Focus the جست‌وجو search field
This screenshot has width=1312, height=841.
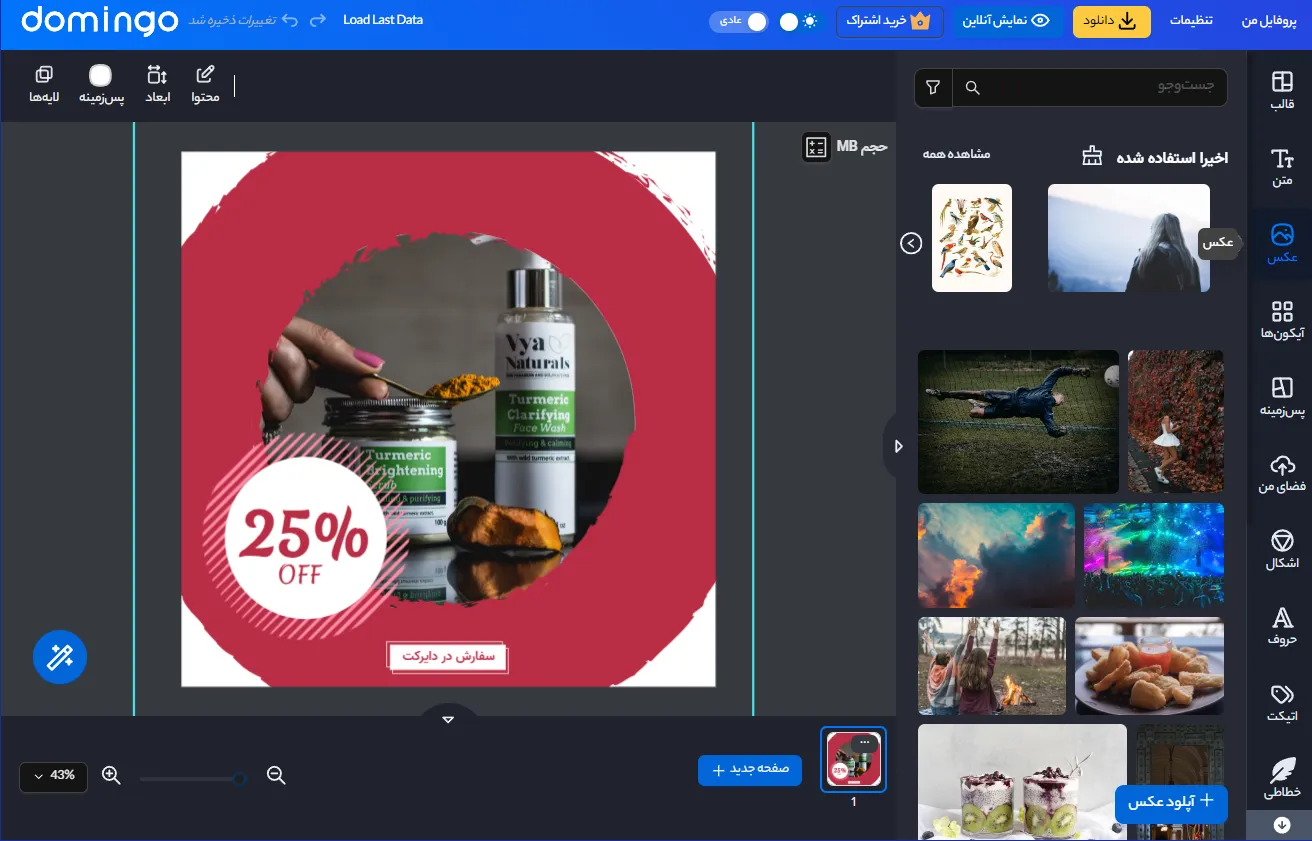point(1090,88)
